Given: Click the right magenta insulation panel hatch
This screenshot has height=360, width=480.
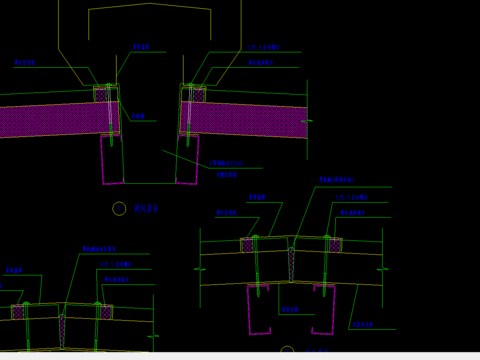Looking at the screenshot, I should click(x=244, y=120).
